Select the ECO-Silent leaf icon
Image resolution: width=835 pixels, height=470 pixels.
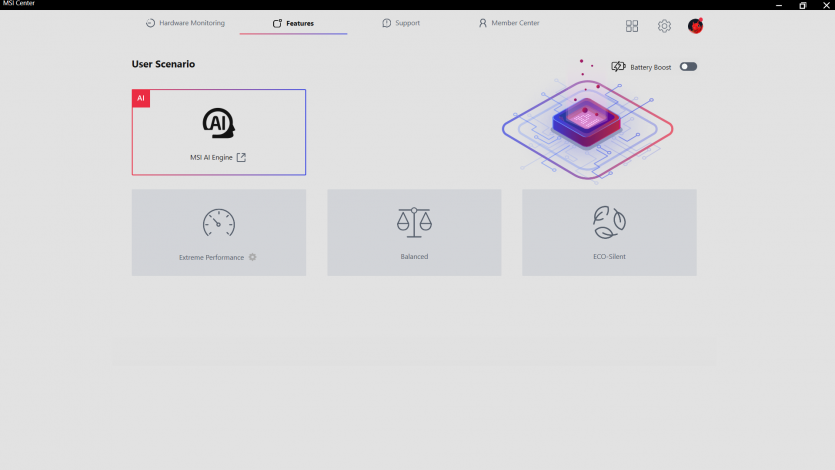coord(609,222)
